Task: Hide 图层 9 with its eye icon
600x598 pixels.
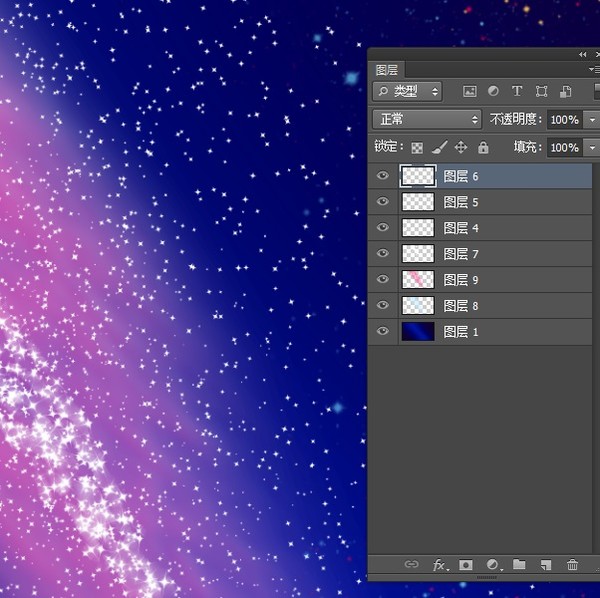Action: tap(382, 279)
